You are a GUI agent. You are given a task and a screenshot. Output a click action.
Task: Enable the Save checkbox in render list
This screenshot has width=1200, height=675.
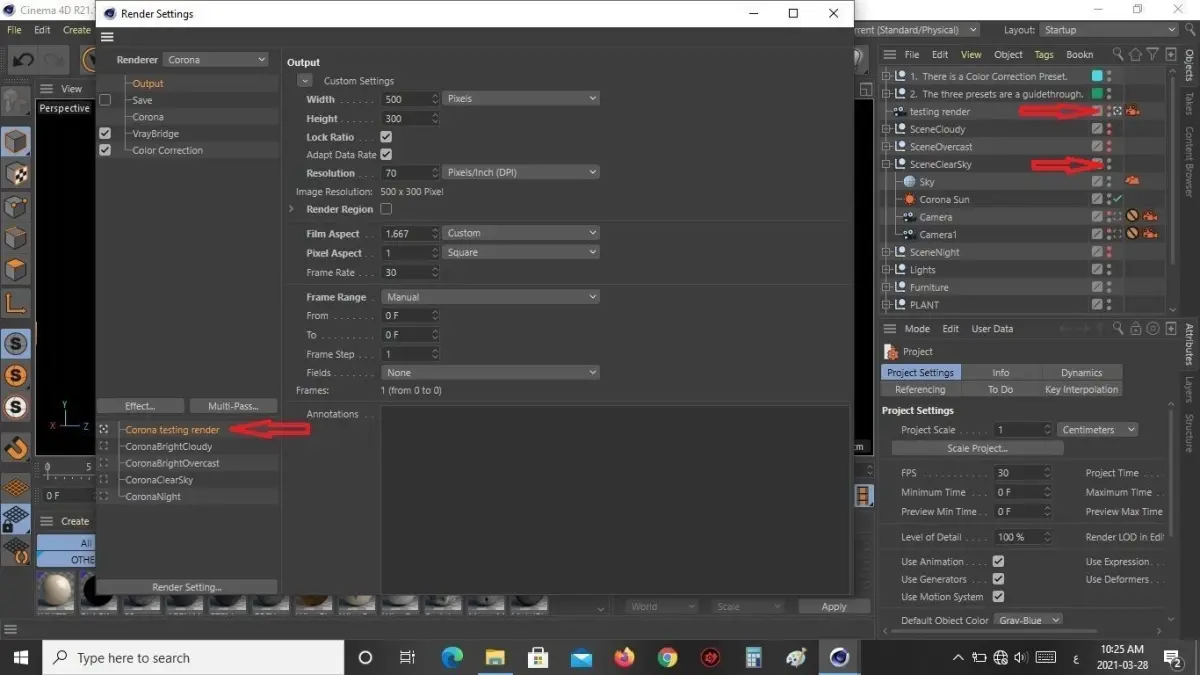[x=105, y=100]
